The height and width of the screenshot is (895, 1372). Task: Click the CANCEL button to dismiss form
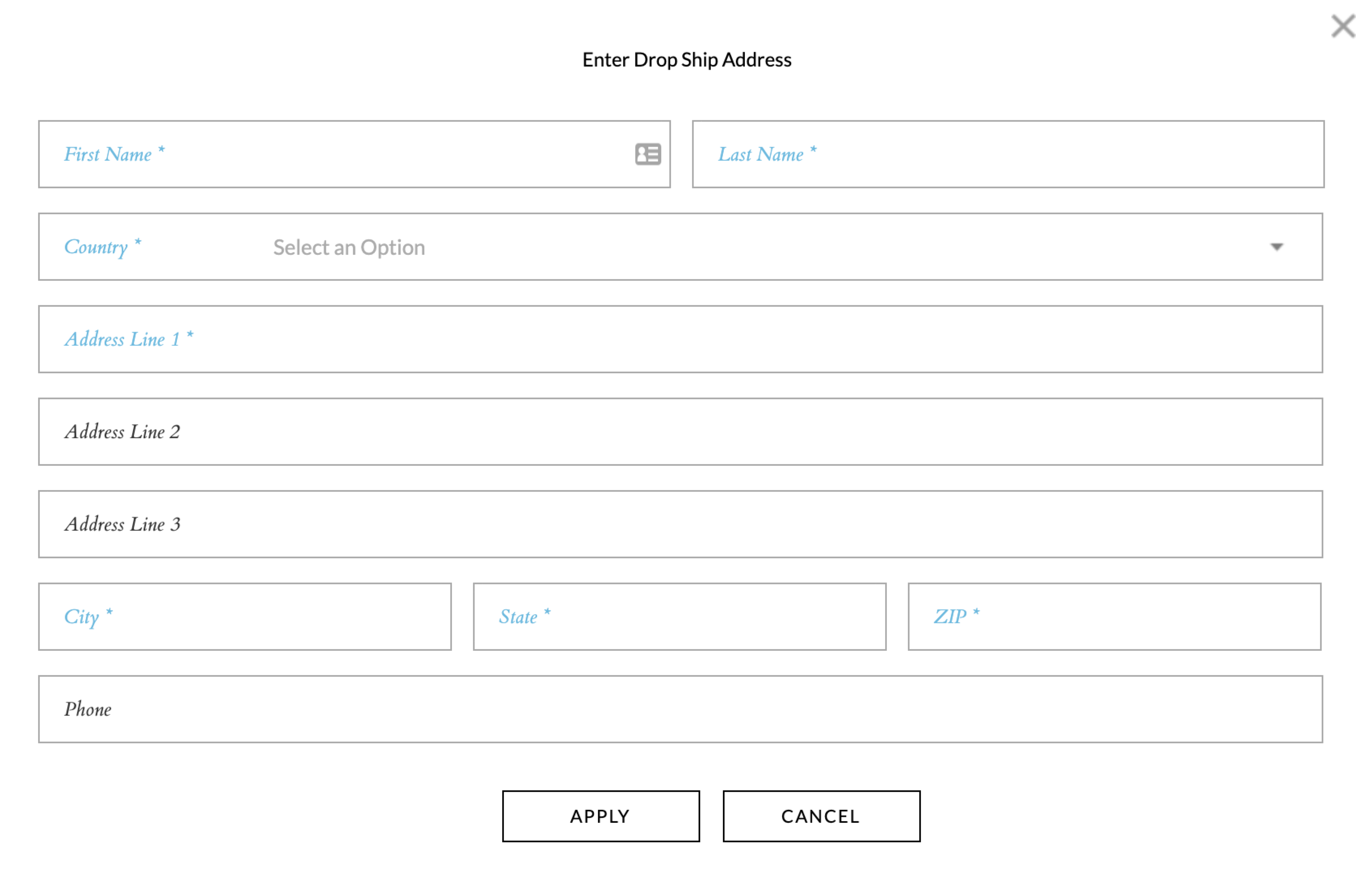820,815
